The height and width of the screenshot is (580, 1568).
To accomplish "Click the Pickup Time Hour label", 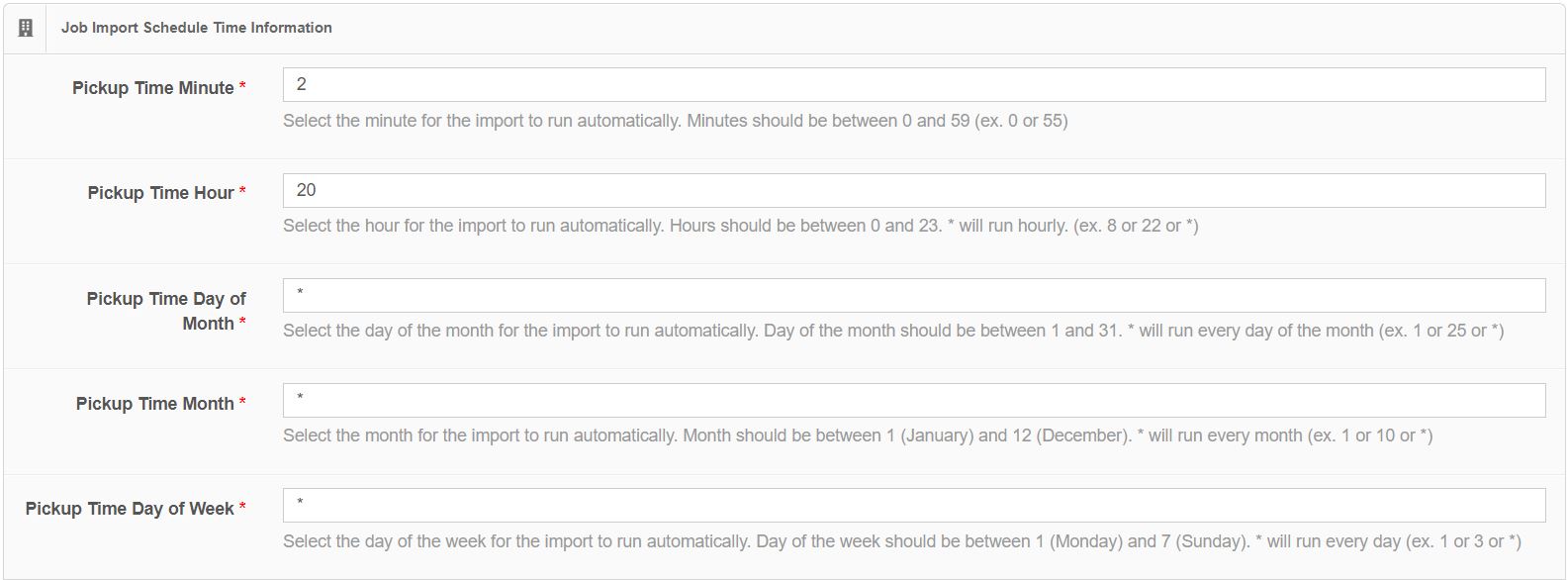I will point(160,193).
